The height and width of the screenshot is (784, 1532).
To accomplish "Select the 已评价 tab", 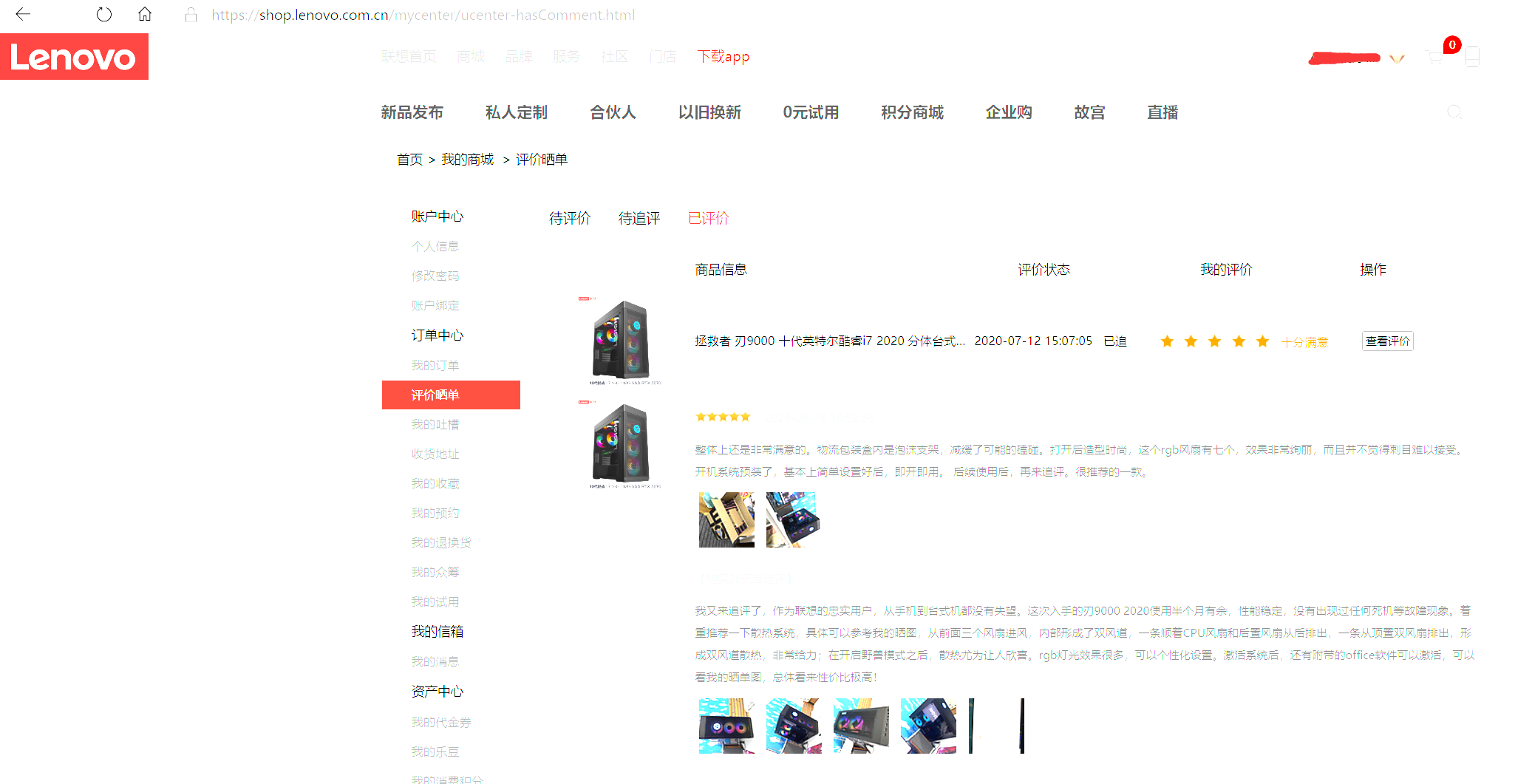I will coord(709,218).
